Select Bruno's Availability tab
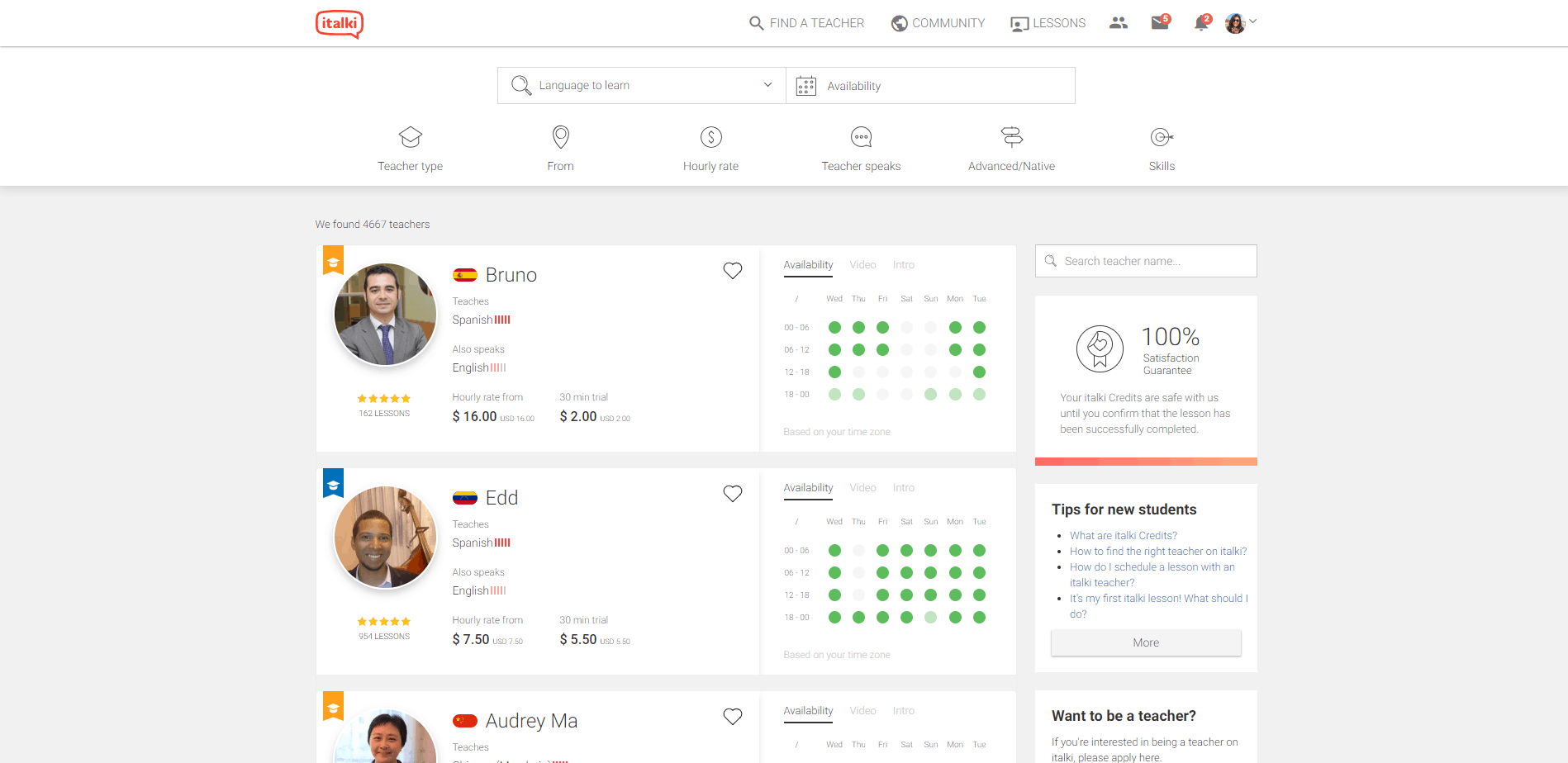The width and height of the screenshot is (1568, 763). point(808,265)
